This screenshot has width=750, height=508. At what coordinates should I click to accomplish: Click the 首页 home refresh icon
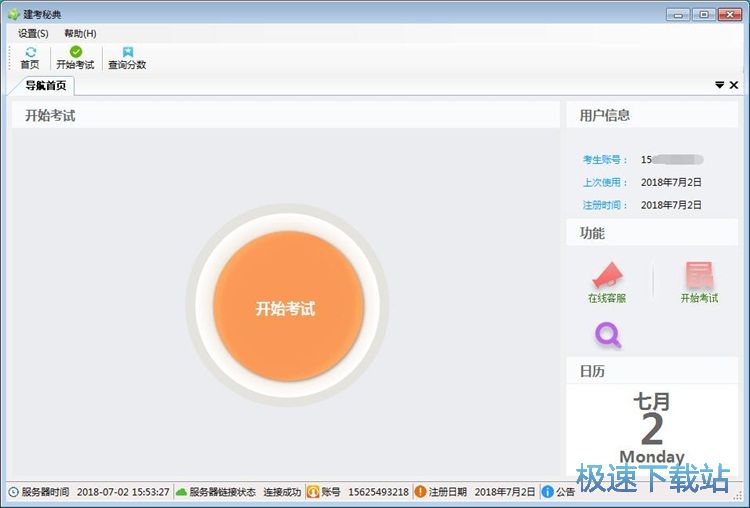(31, 52)
